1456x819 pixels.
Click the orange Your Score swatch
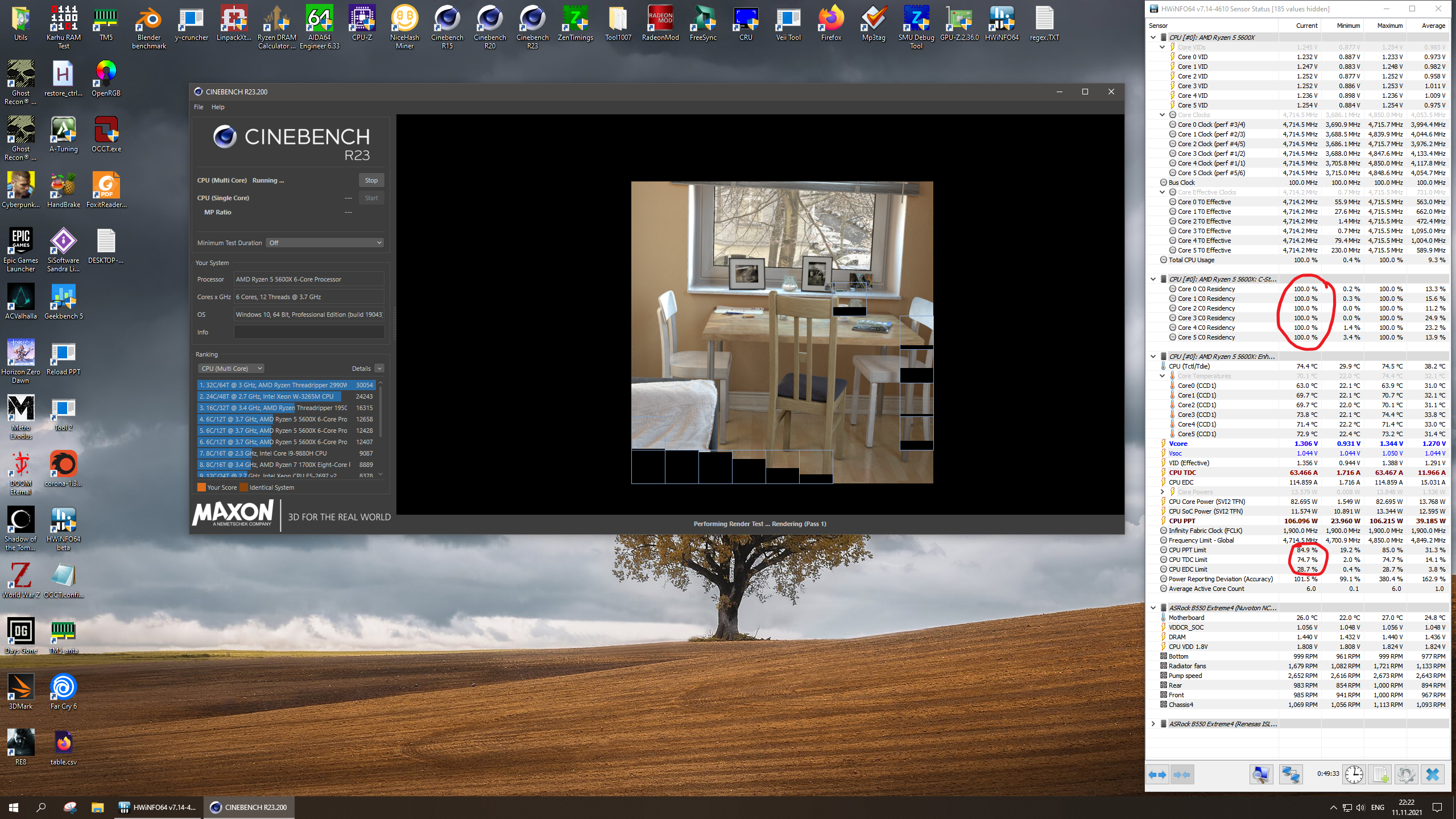[201, 487]
